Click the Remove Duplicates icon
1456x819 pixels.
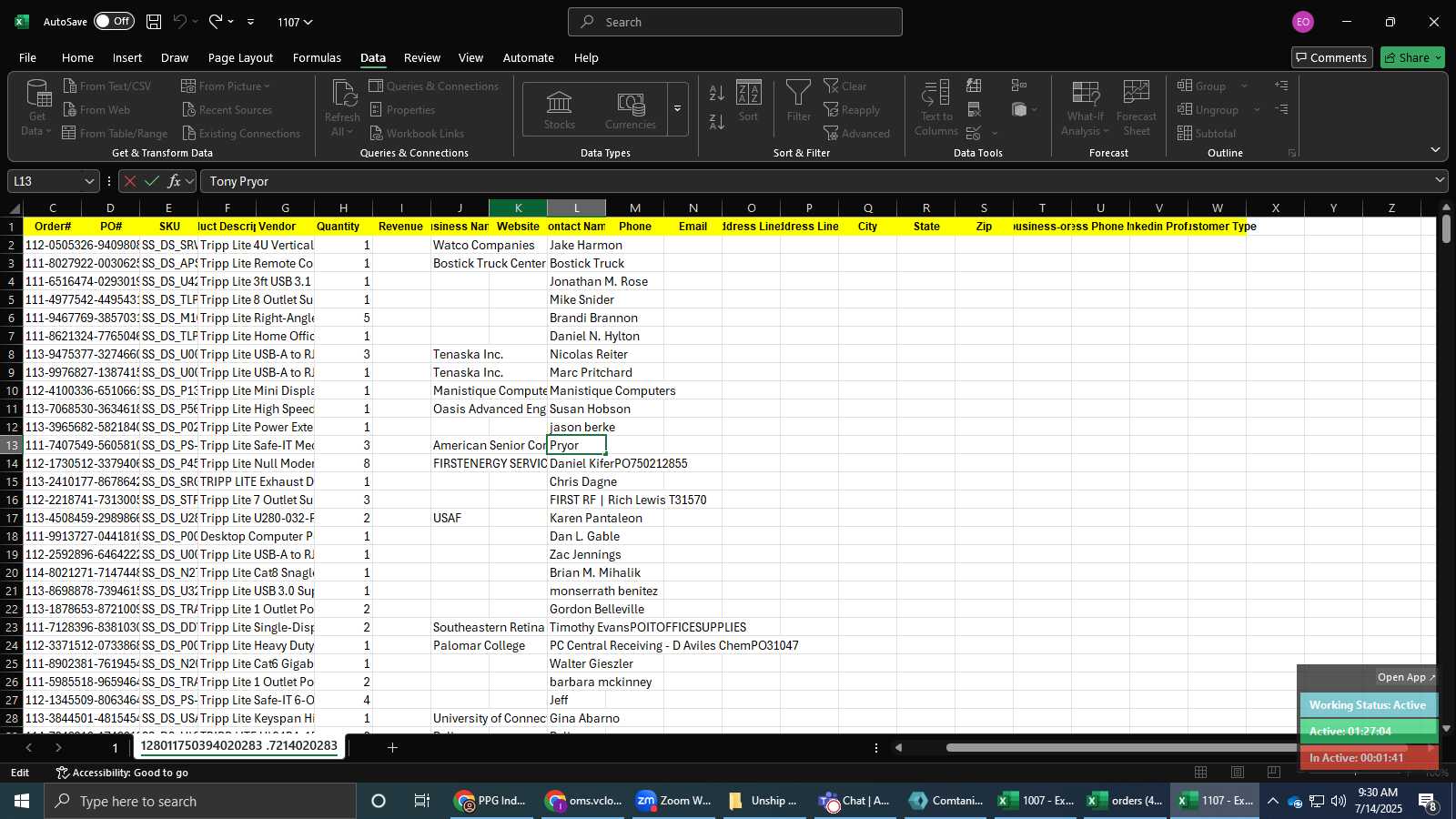(974, 110)
